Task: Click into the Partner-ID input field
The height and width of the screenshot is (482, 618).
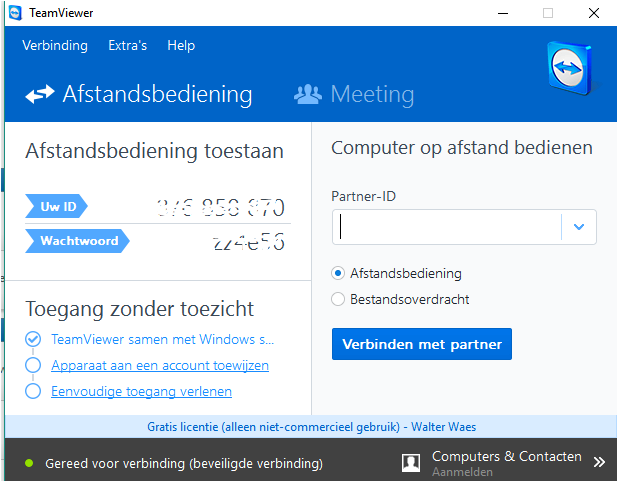Action: 447,227
